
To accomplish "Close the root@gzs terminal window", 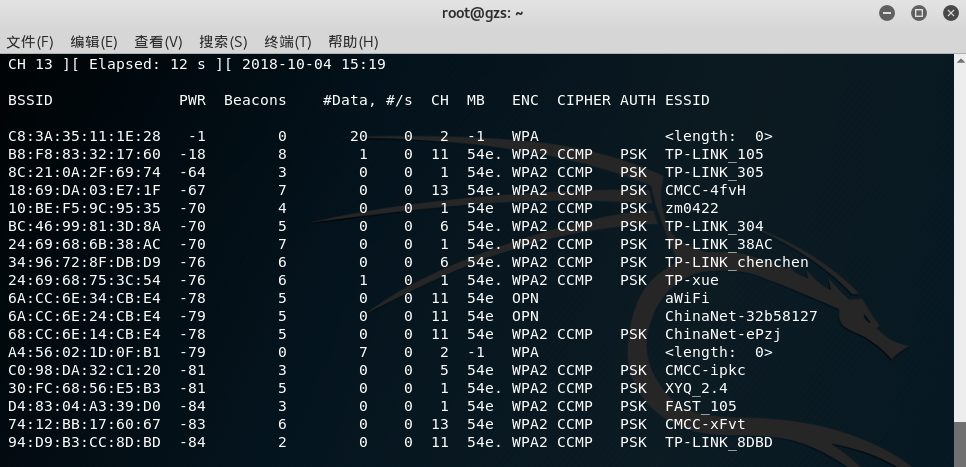I will pyautogui.click(x=951, y=13).
